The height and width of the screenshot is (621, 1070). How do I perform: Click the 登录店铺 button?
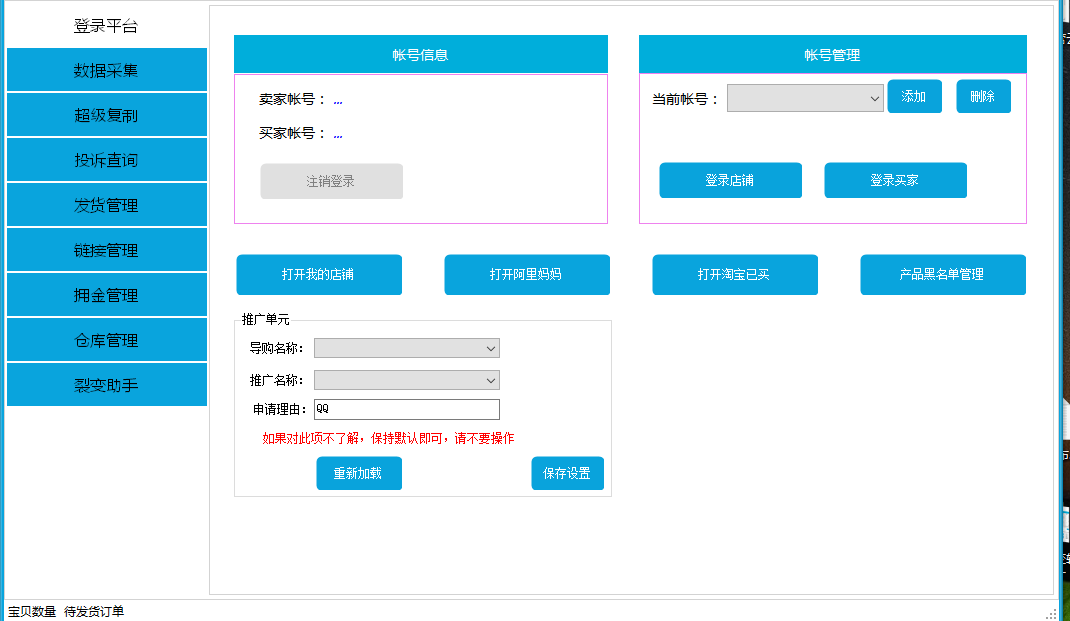730,181
